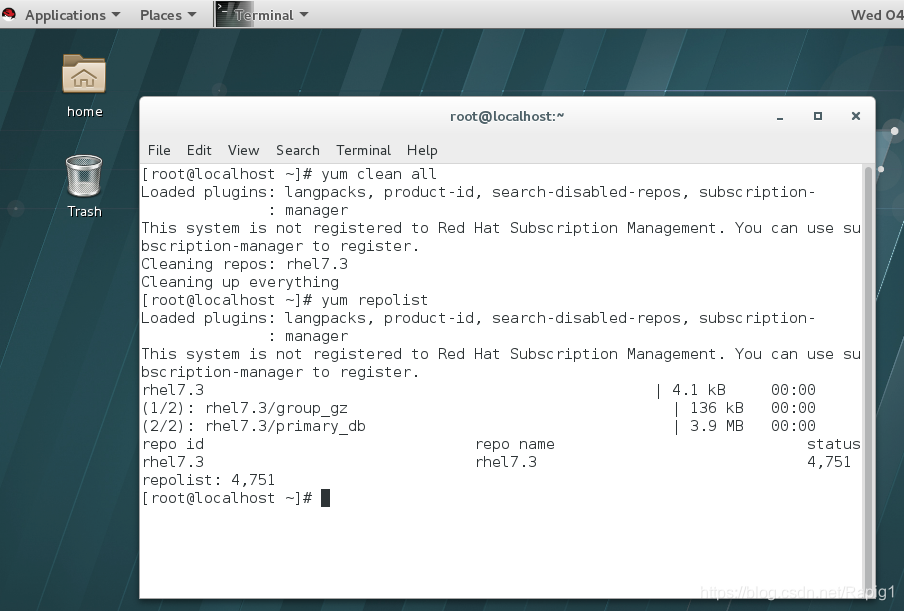
Task: Click the '136 kB' download size
Action: click(x=717, y=408)
